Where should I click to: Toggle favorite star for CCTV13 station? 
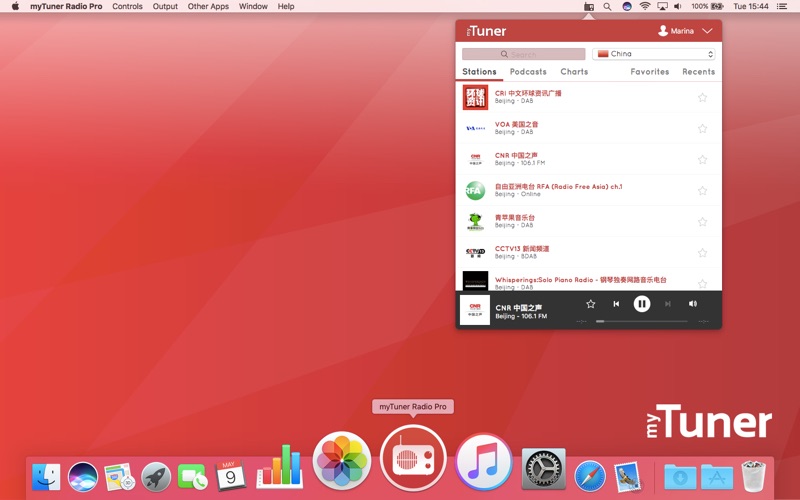coord(703,253)
